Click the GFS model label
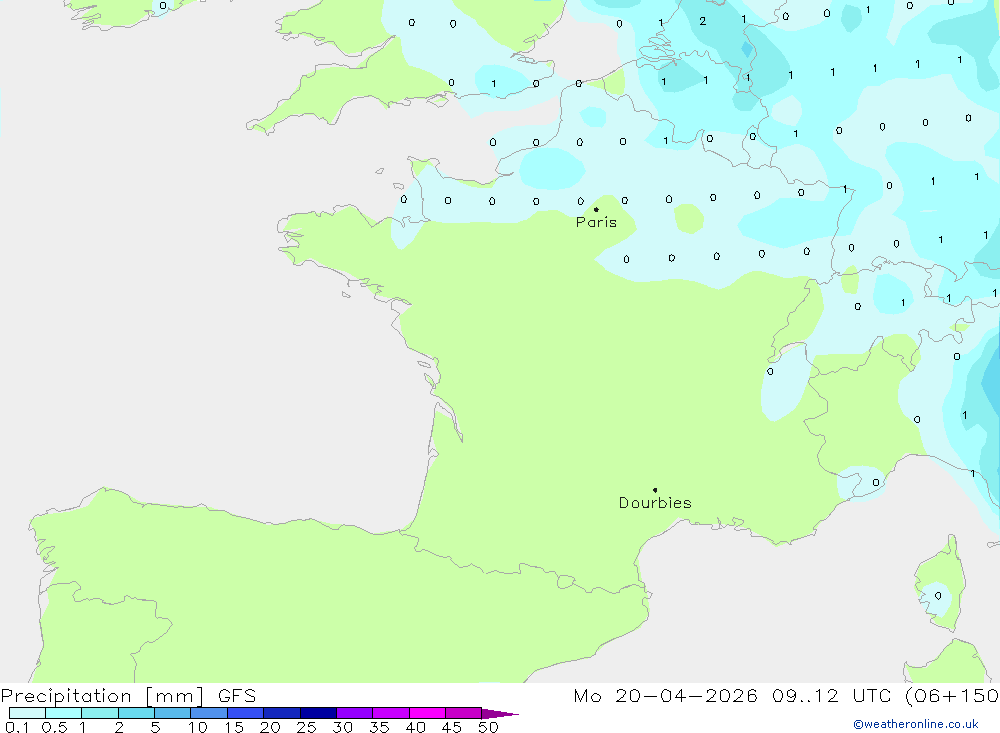1000x733 pixels. tap(237, 695)
